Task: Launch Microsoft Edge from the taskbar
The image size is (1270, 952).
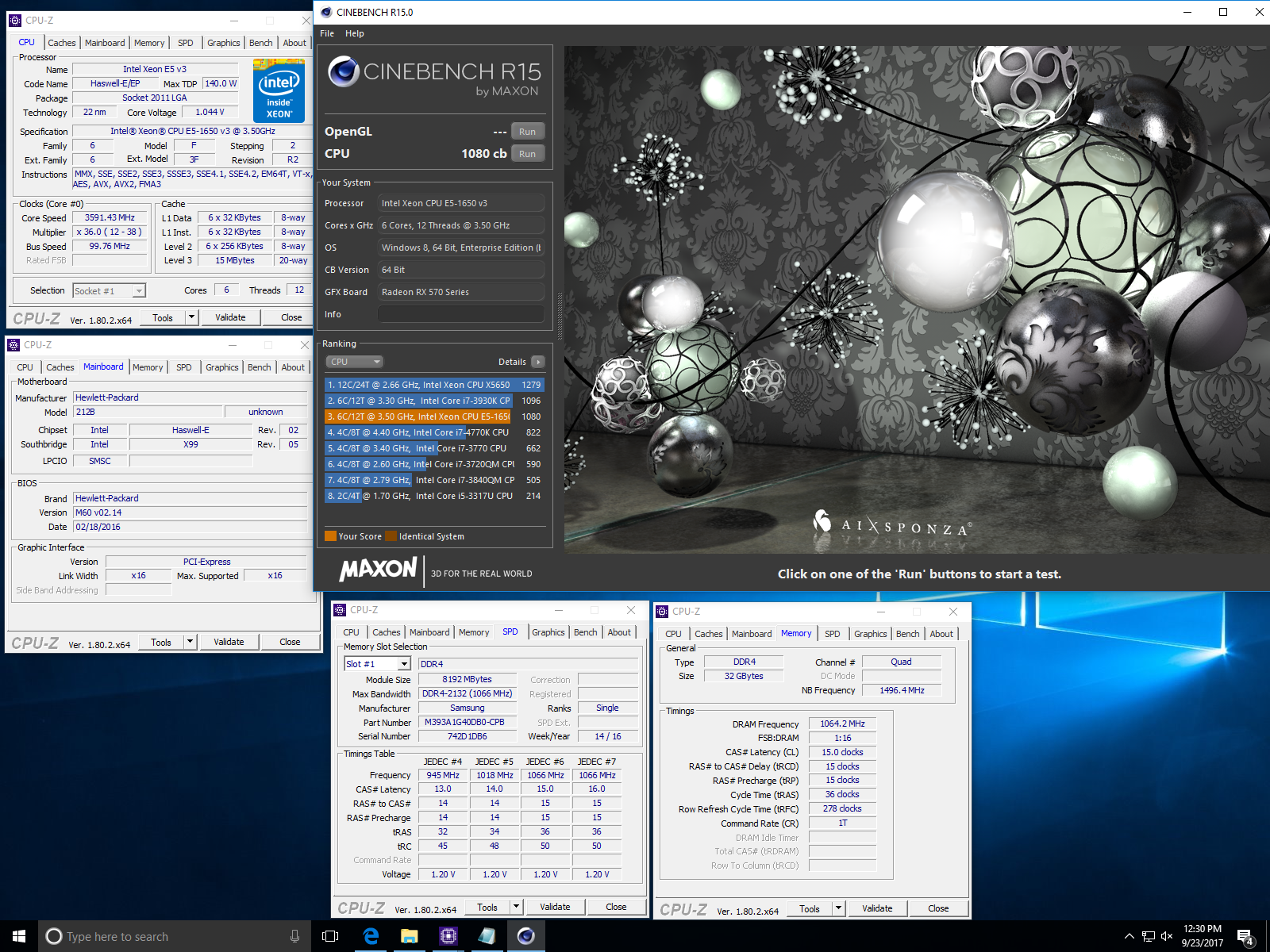Action: pos(371,936)
